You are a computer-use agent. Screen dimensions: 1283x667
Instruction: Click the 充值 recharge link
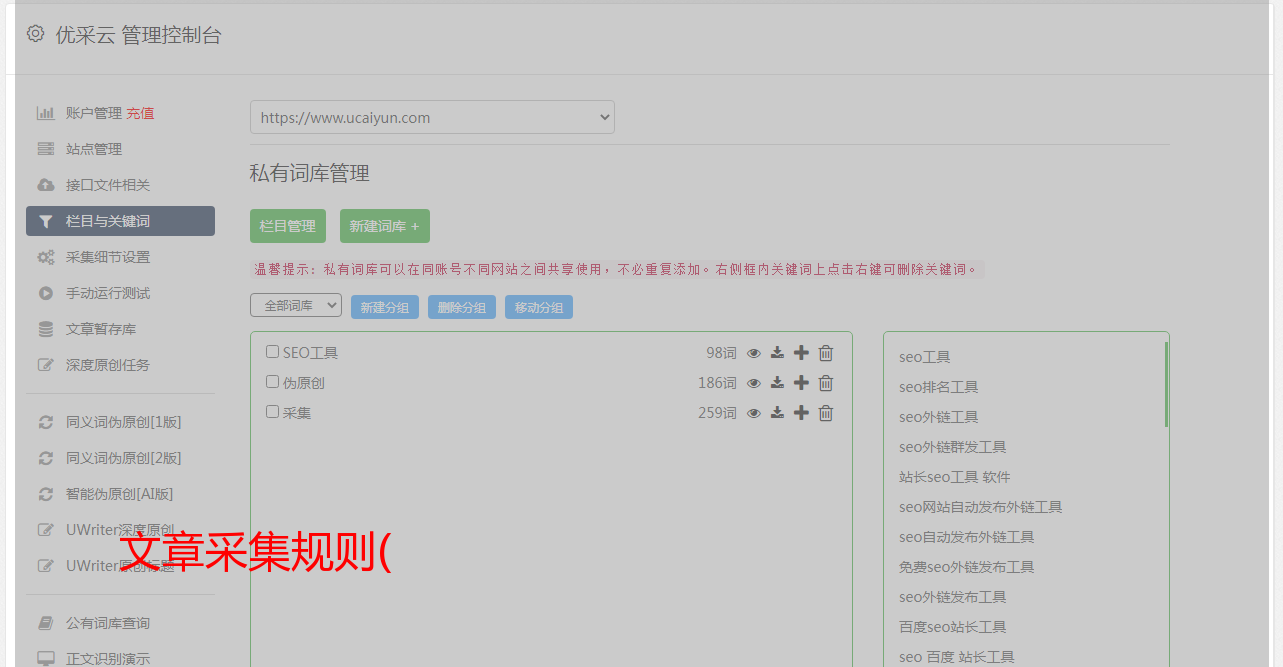(x=140, y=113)
